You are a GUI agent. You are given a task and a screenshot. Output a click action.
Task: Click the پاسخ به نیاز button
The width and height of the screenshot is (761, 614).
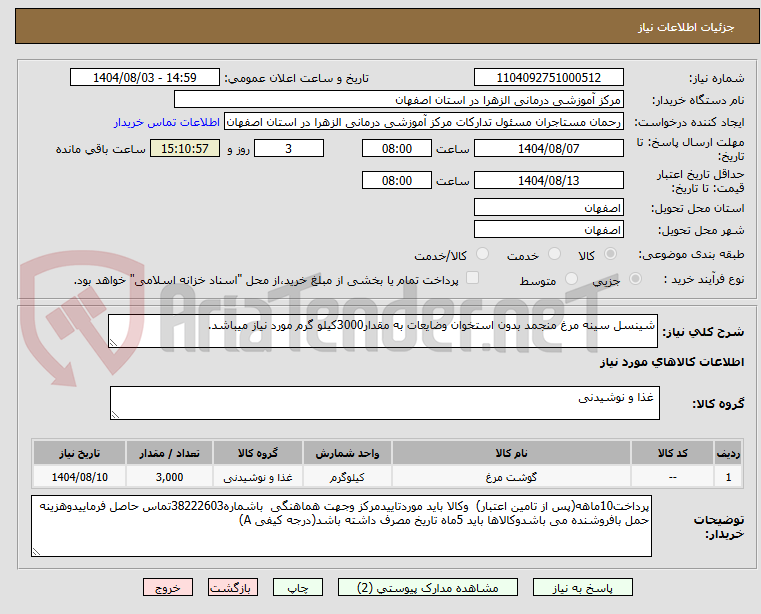coord(582,587)
